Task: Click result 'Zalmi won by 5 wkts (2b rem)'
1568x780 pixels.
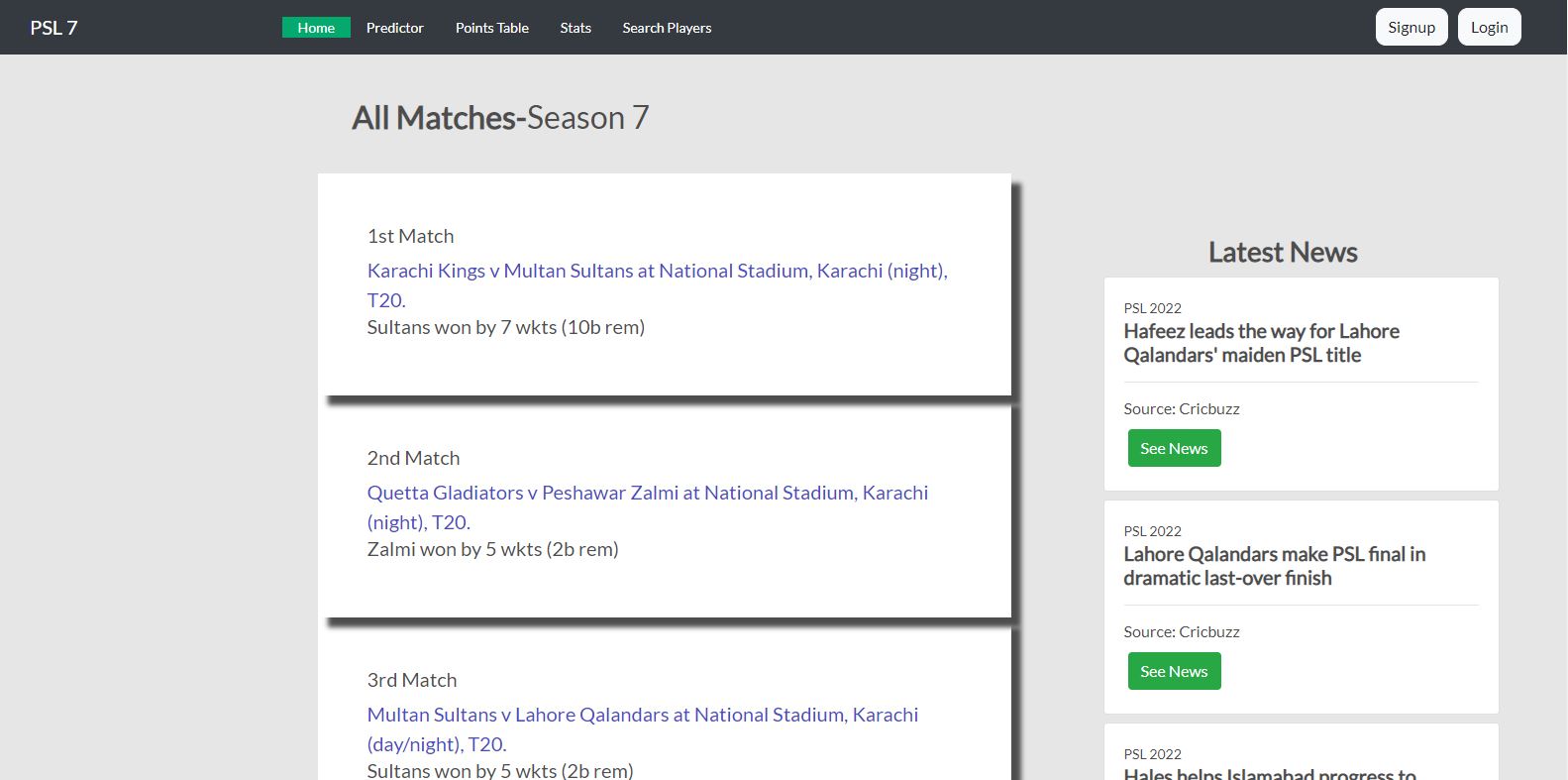Action: pyautogui.click(x=493, y=549)
